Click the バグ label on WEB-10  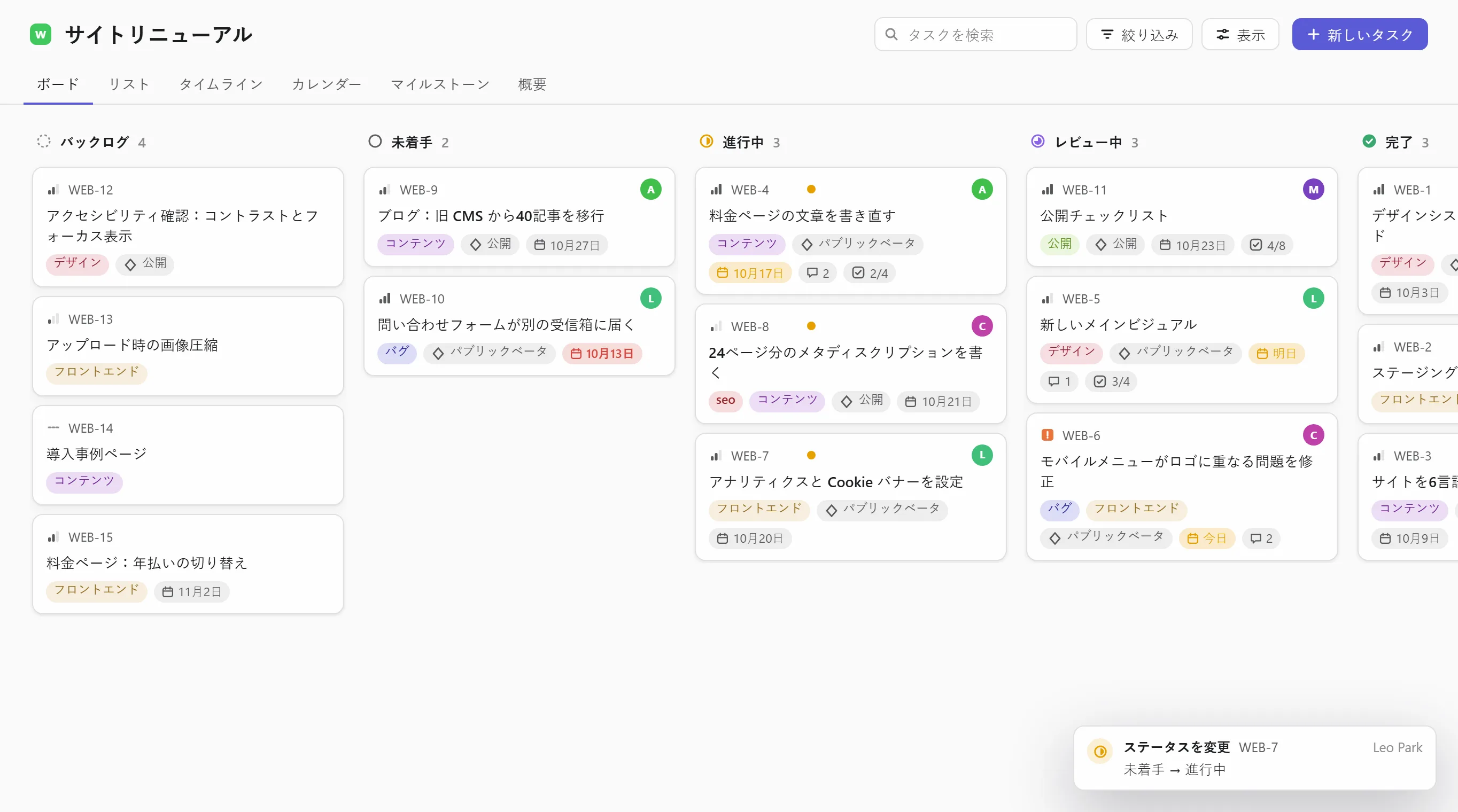click(x=397, y=353)
